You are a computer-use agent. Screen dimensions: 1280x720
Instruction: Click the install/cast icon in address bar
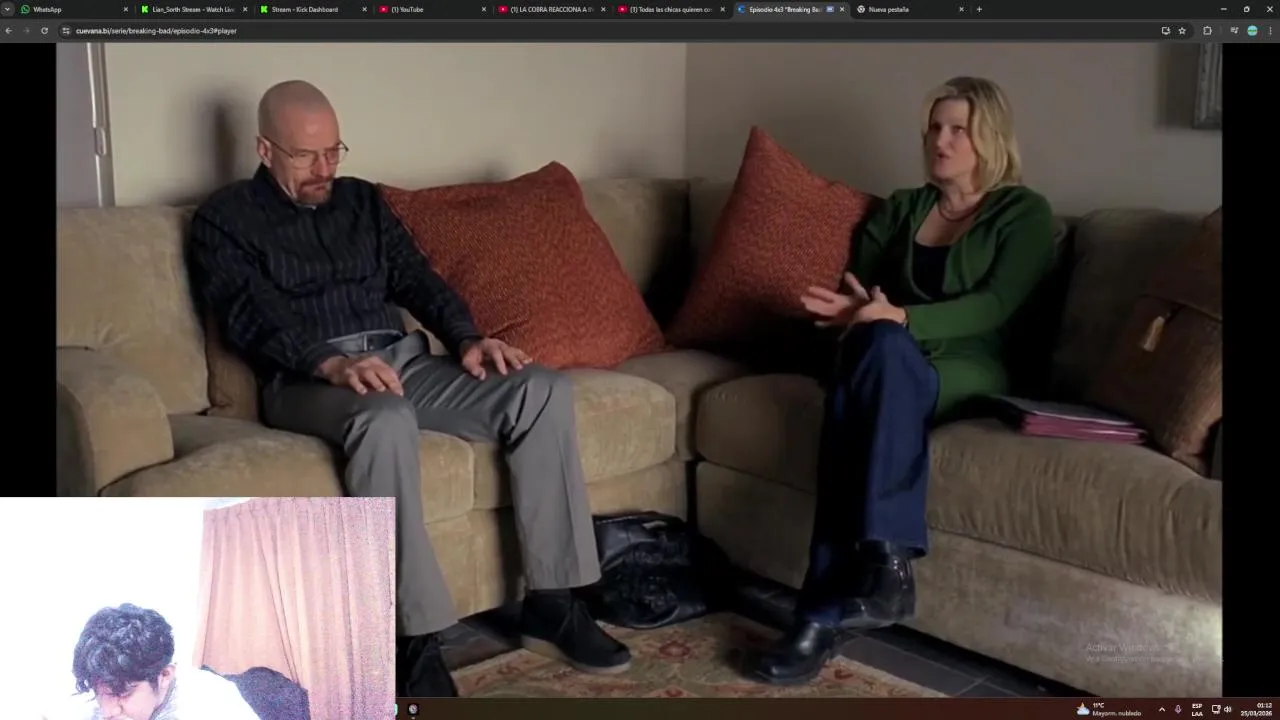click(1165, 31)
